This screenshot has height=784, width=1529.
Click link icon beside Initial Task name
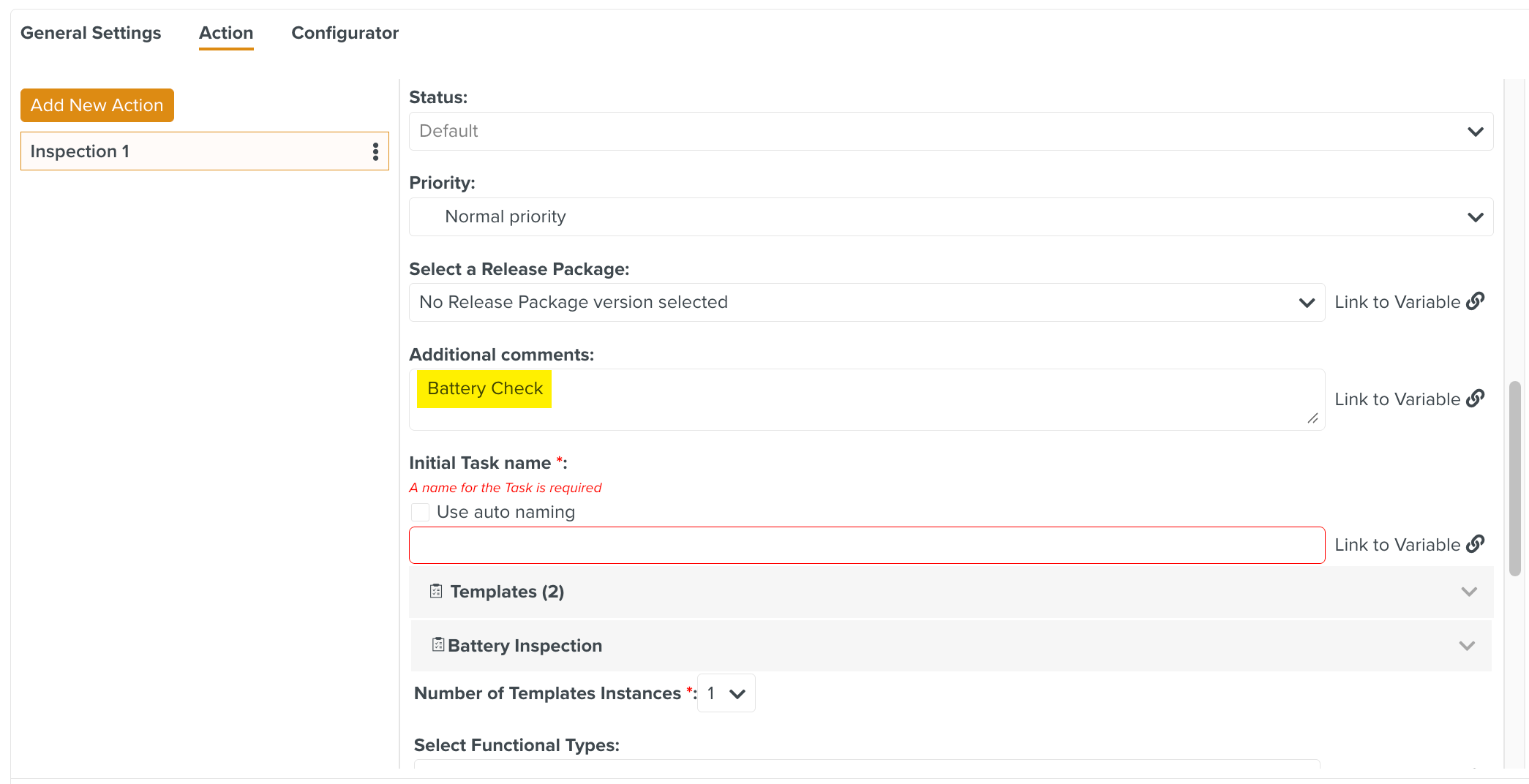(x=1476, y=544)
